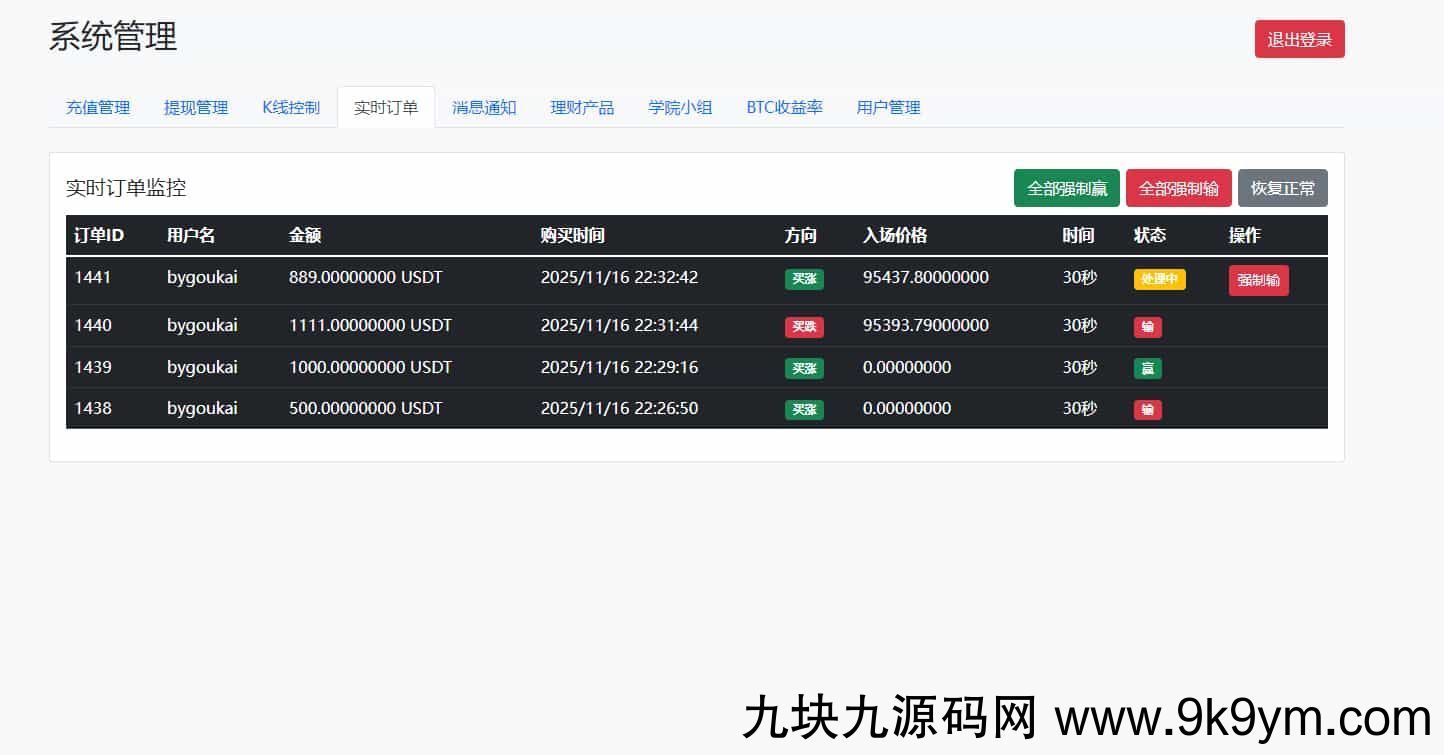
Task: Click the yellow 处理中 status badge
Action: [1159, 279]
